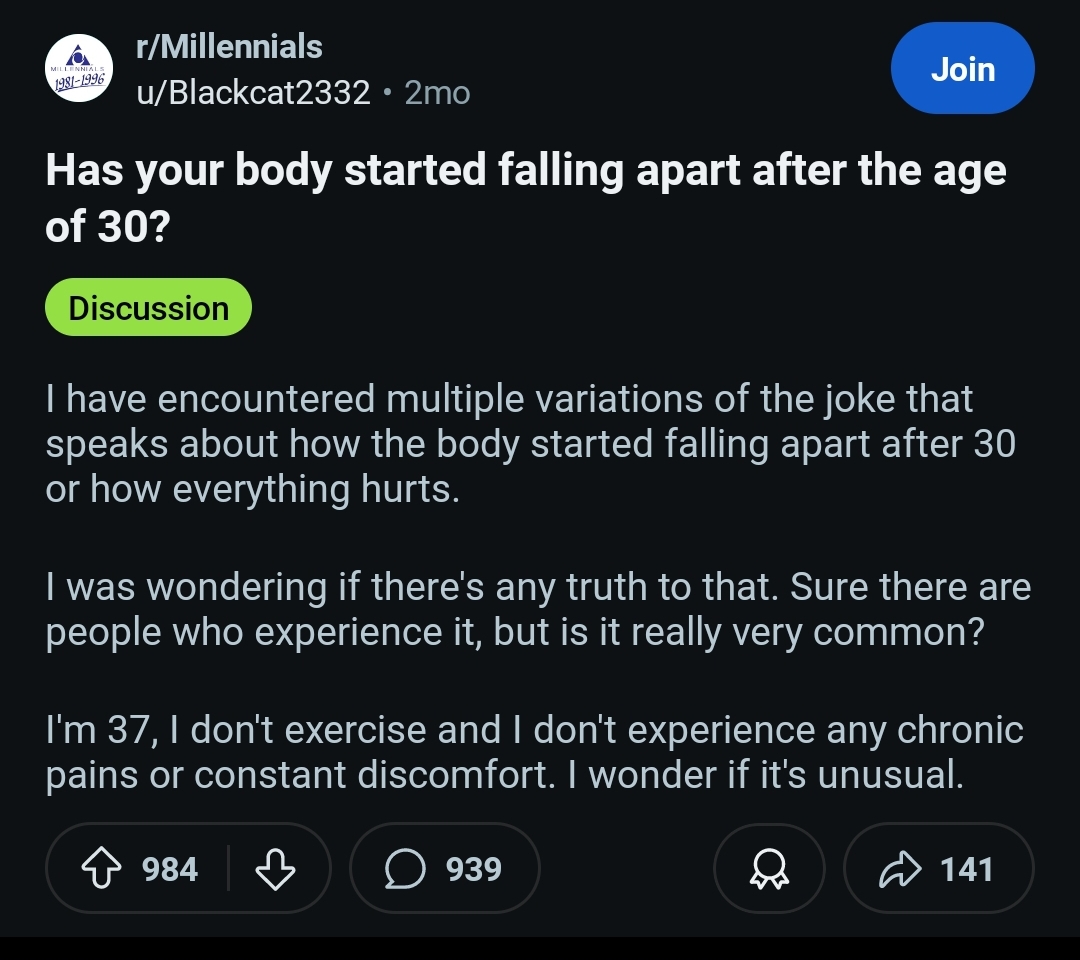Open the Millennials 1981-1996 community avatar

[x=79, y=68]
